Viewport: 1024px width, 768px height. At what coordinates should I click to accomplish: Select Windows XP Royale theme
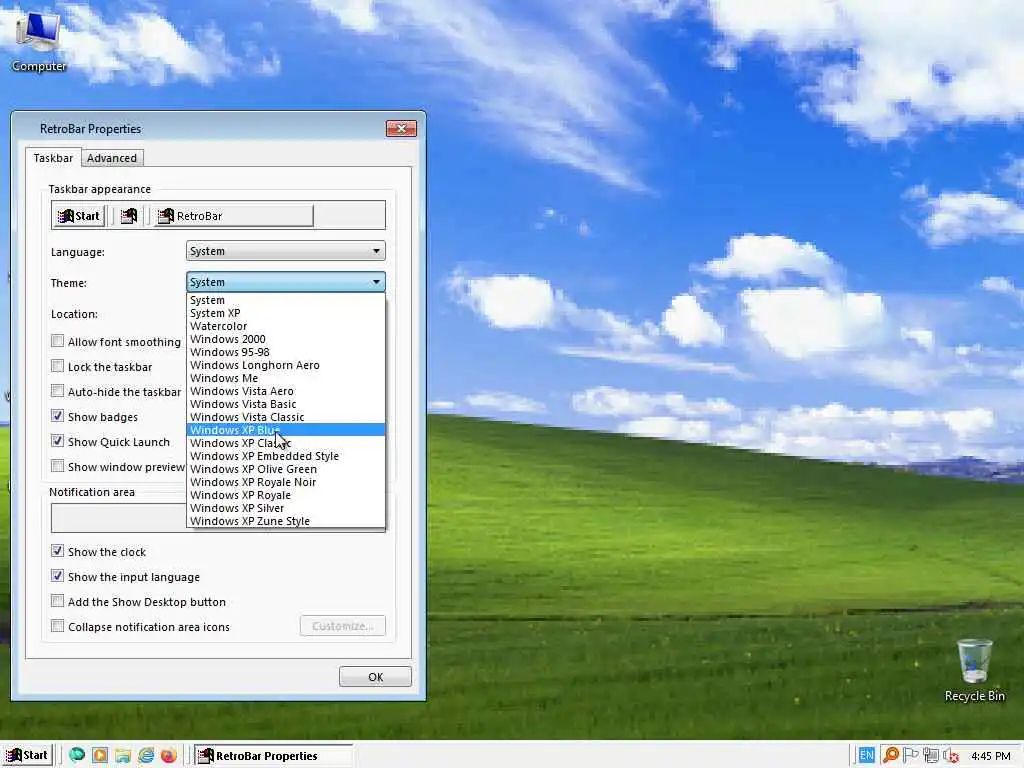[286, 495]
